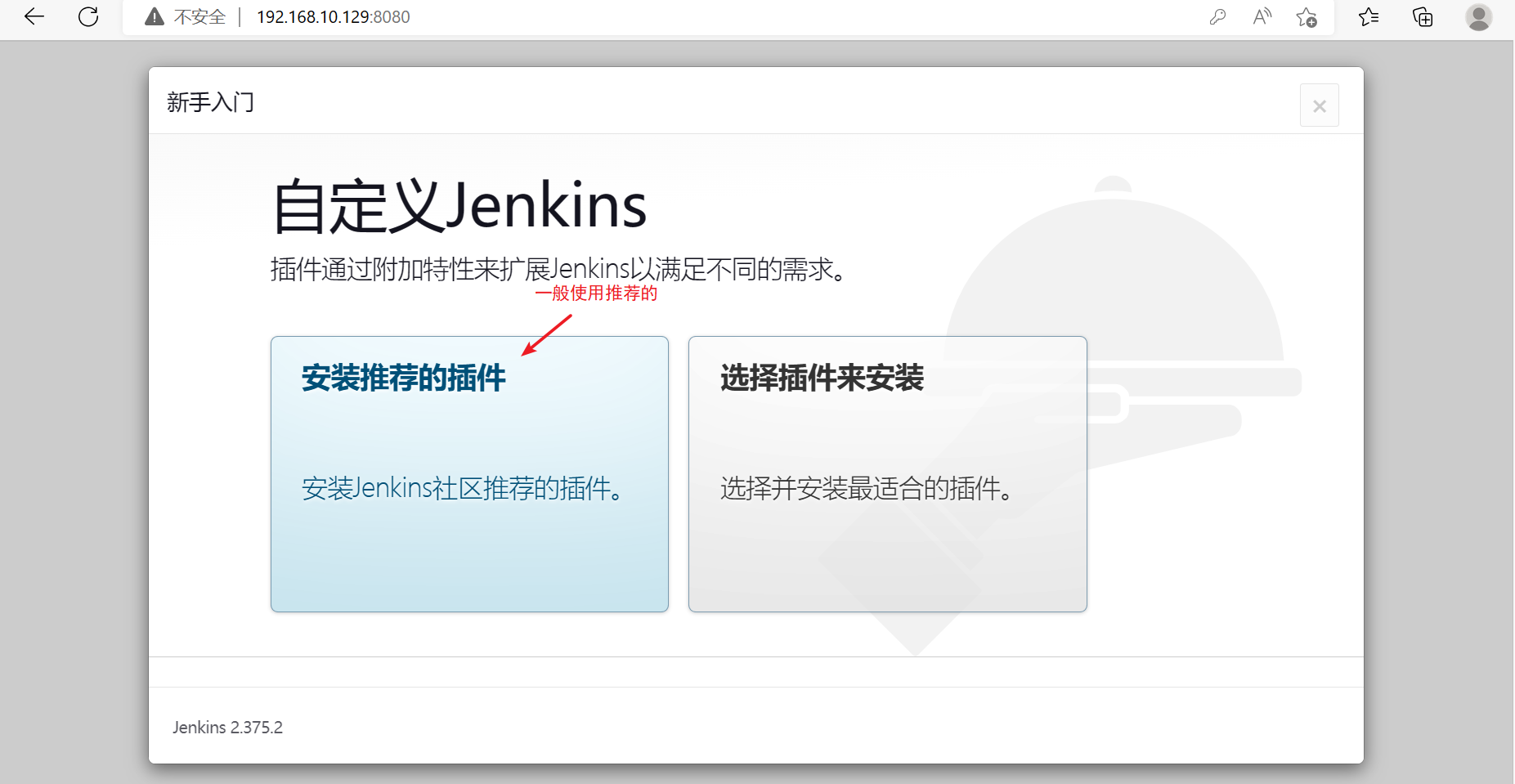Go back using the browser back arrow
This screenshot has height=784, width=1515.
point(34,16)
